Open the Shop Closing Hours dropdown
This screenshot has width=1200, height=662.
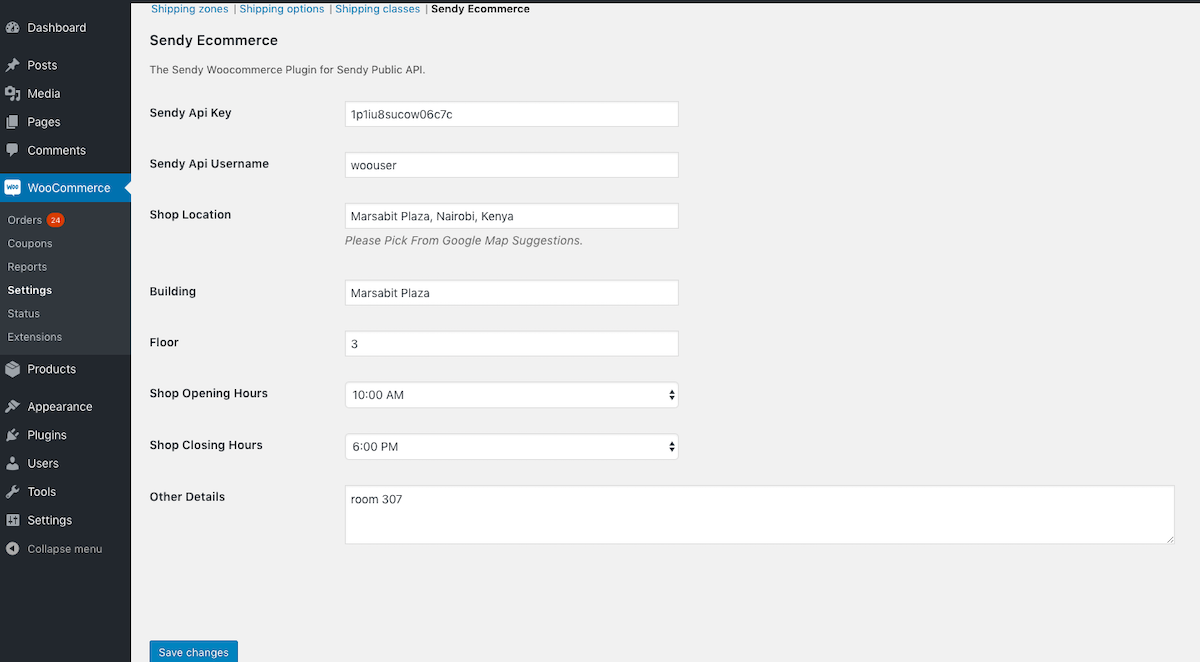(x=511, y=446)
